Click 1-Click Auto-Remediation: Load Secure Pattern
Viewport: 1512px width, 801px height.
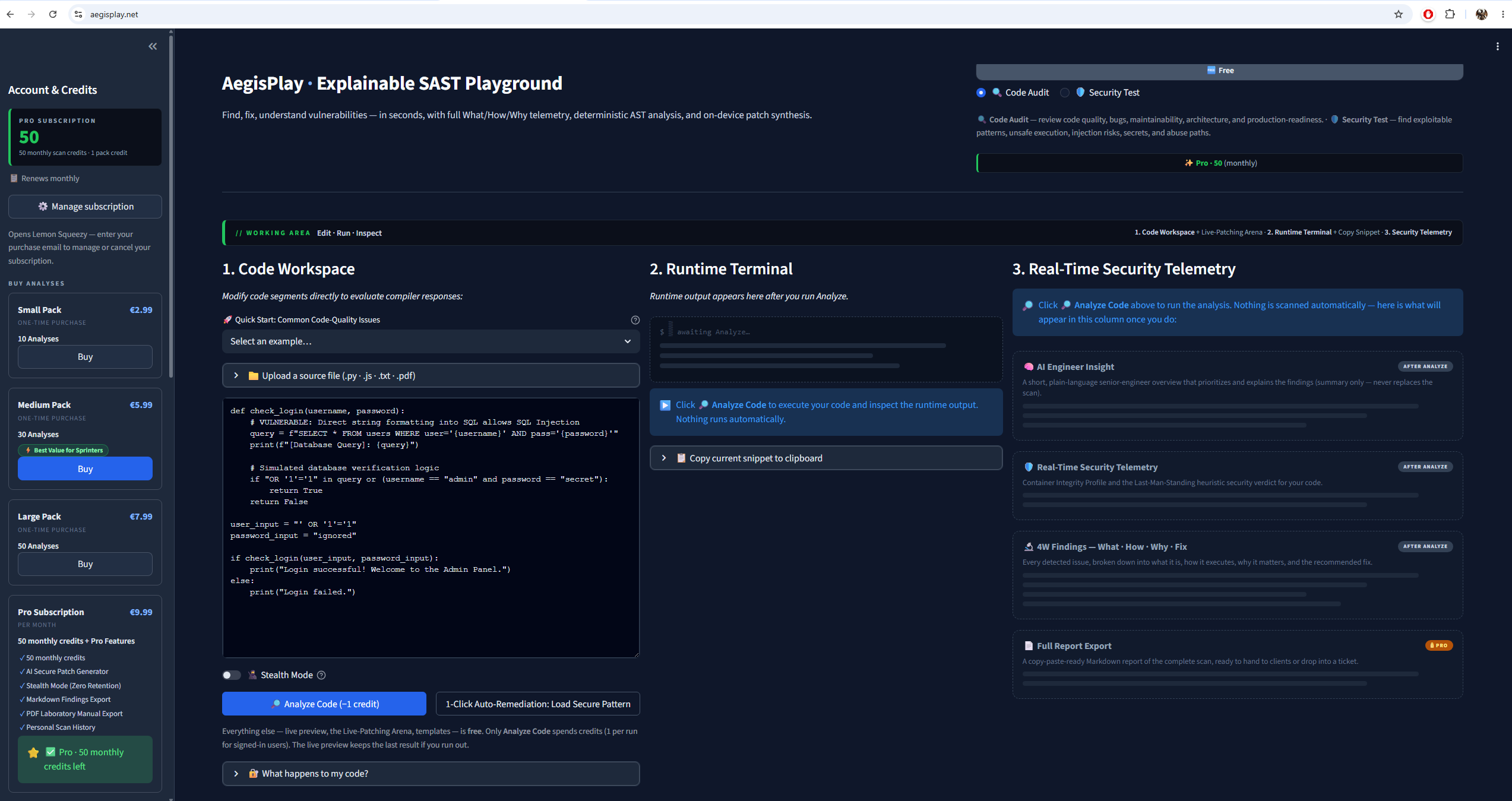(538, 704)
